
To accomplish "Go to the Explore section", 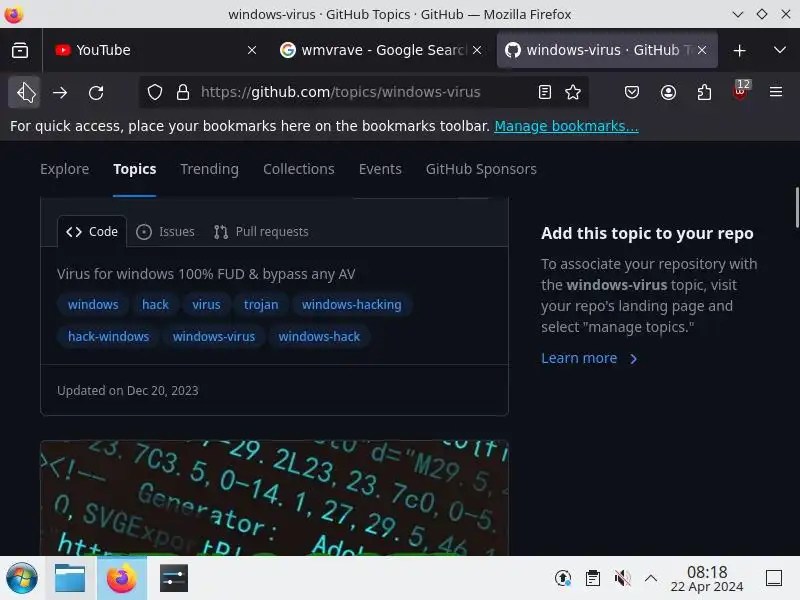I will (64, 169).
